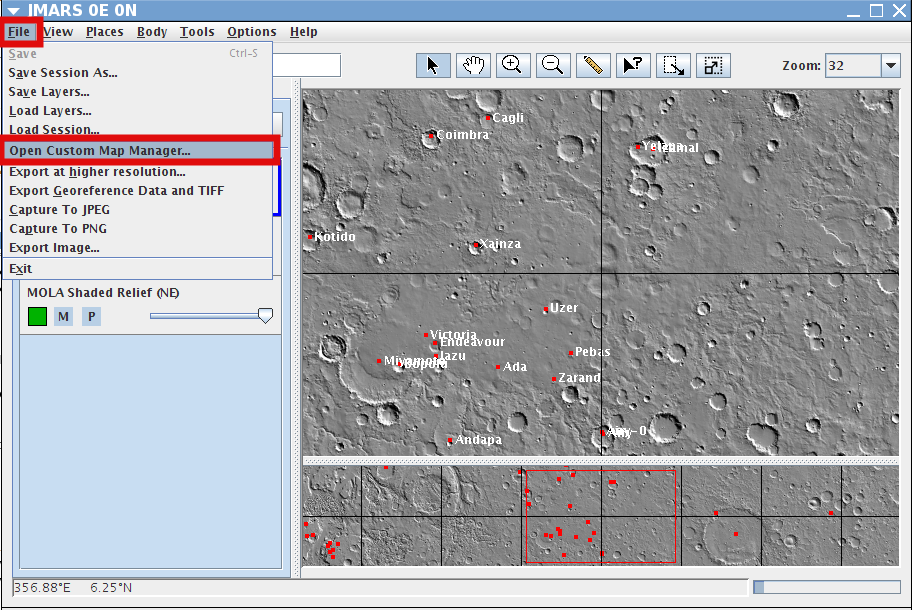Click the Zoom value input field

pos(853,66)
